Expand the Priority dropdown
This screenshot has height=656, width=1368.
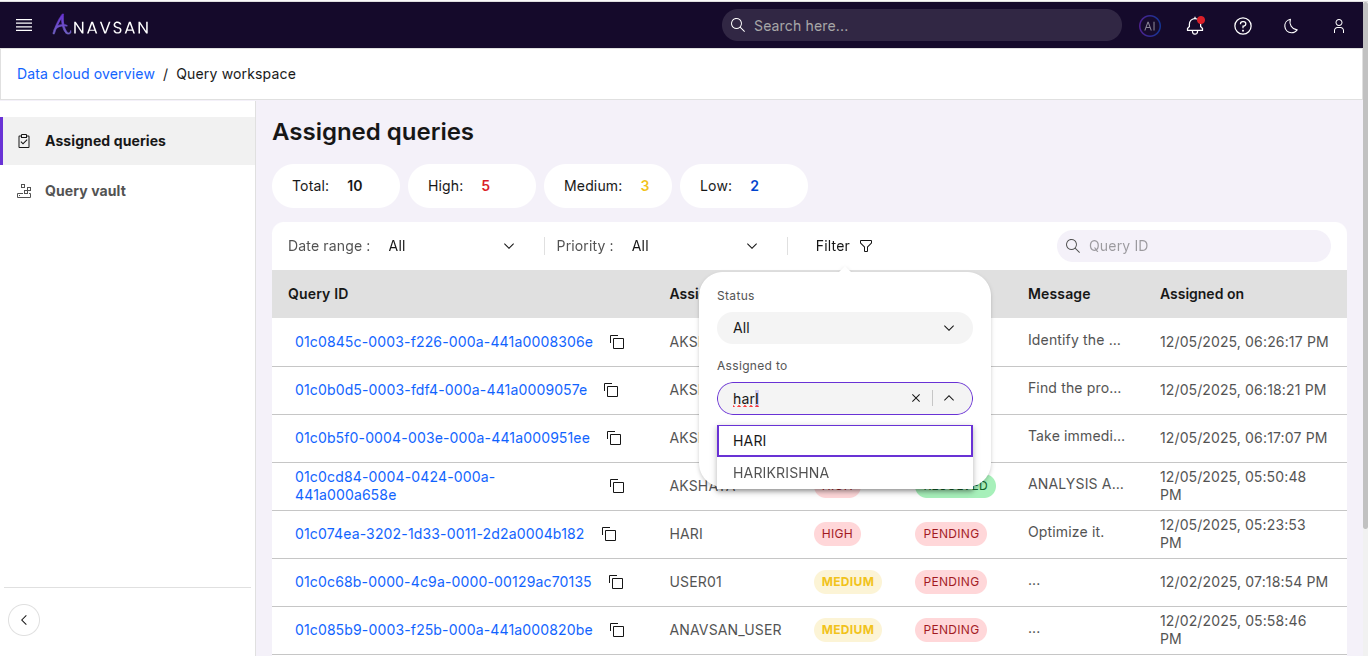(x=695, y=246)
